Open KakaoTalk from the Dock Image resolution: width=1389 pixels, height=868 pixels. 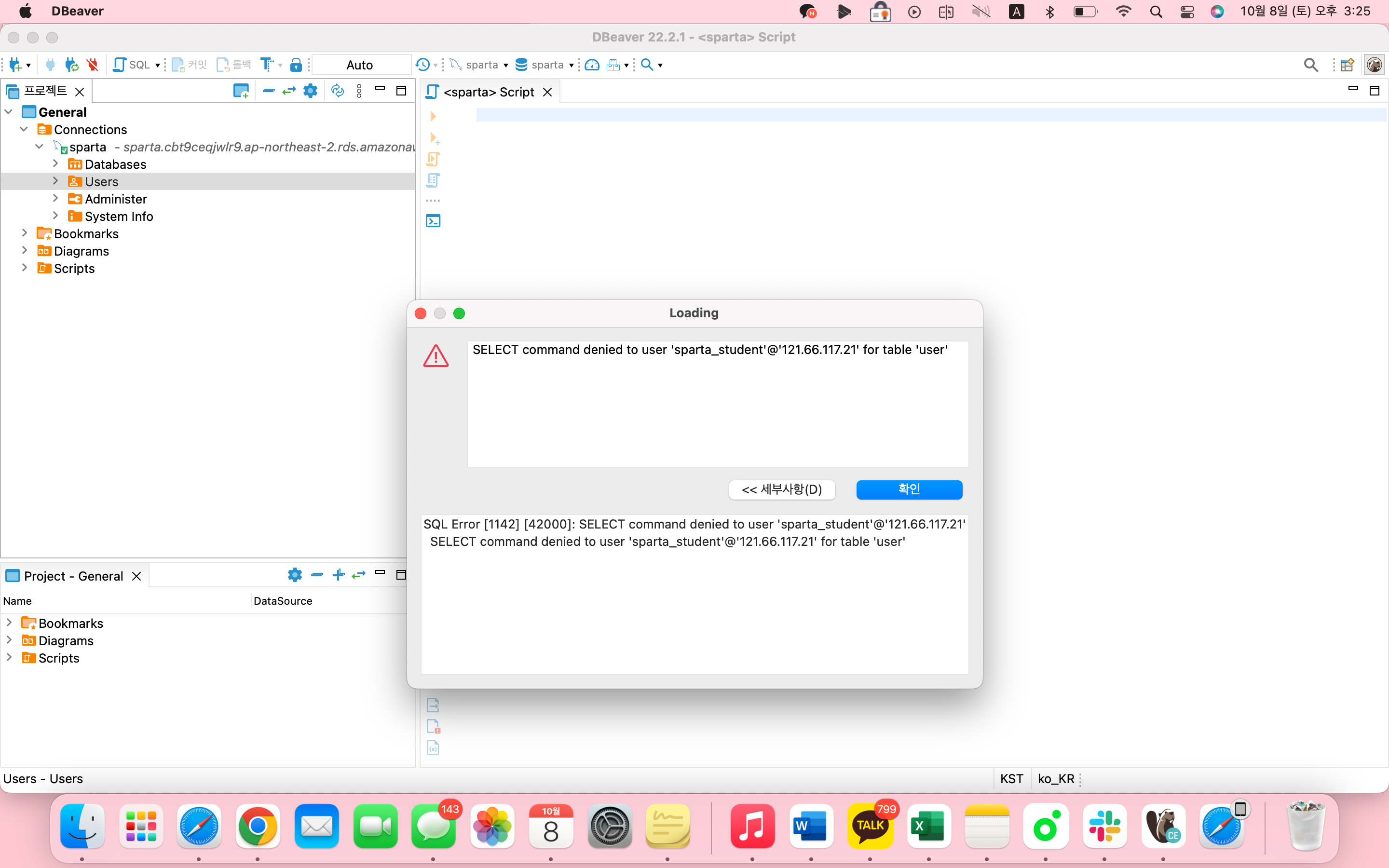[871, 827]
